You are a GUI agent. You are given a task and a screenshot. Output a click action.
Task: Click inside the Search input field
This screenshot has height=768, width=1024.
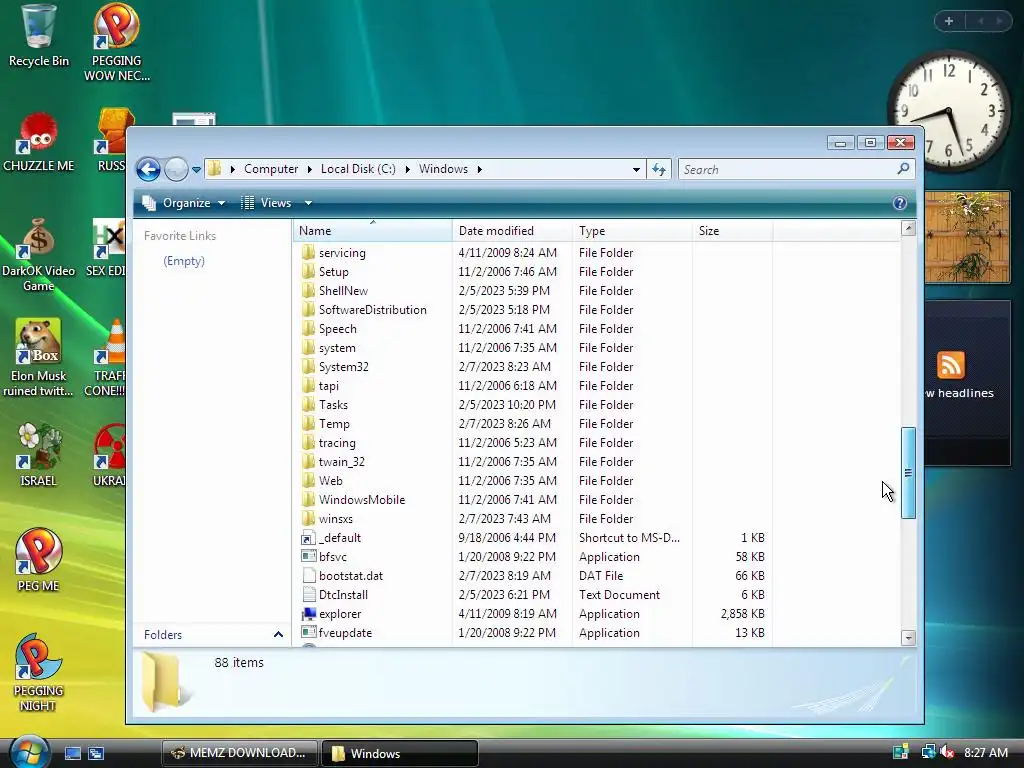point(787,170)
